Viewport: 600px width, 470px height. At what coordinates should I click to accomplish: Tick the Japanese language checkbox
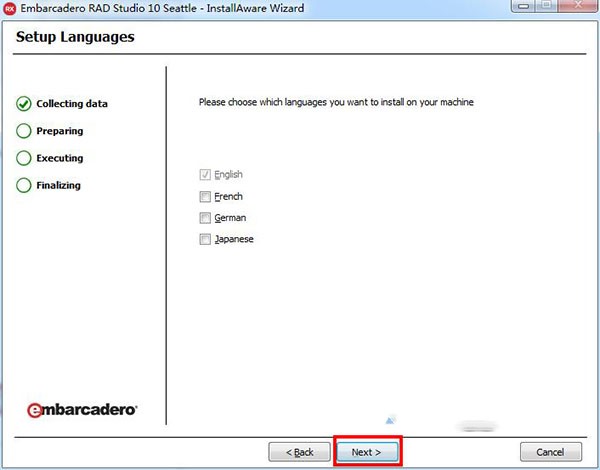tap(205, 239)
